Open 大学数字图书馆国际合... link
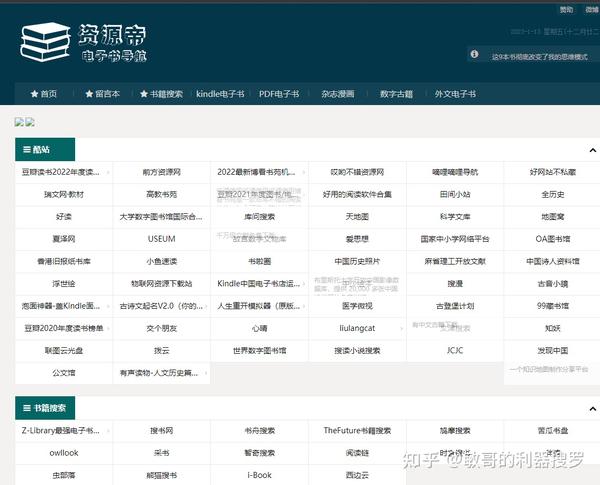This screenshot has height=485, width=600. coord(161,217)
